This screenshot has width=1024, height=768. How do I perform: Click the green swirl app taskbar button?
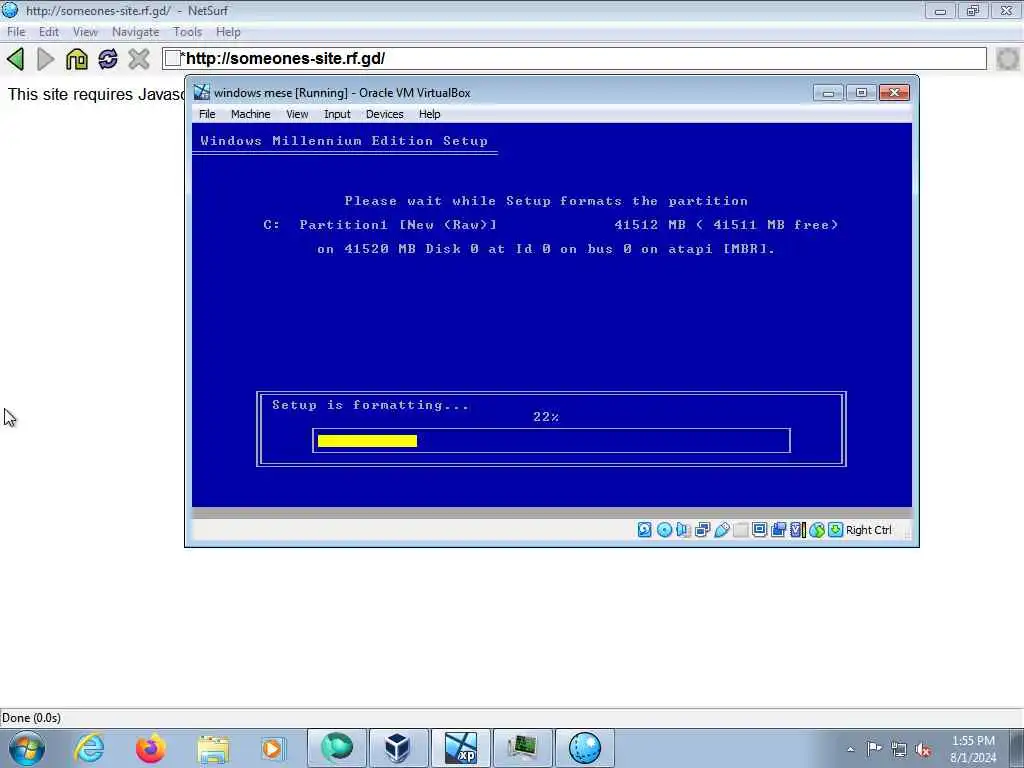pyautogui.click(x=336, y=748)
